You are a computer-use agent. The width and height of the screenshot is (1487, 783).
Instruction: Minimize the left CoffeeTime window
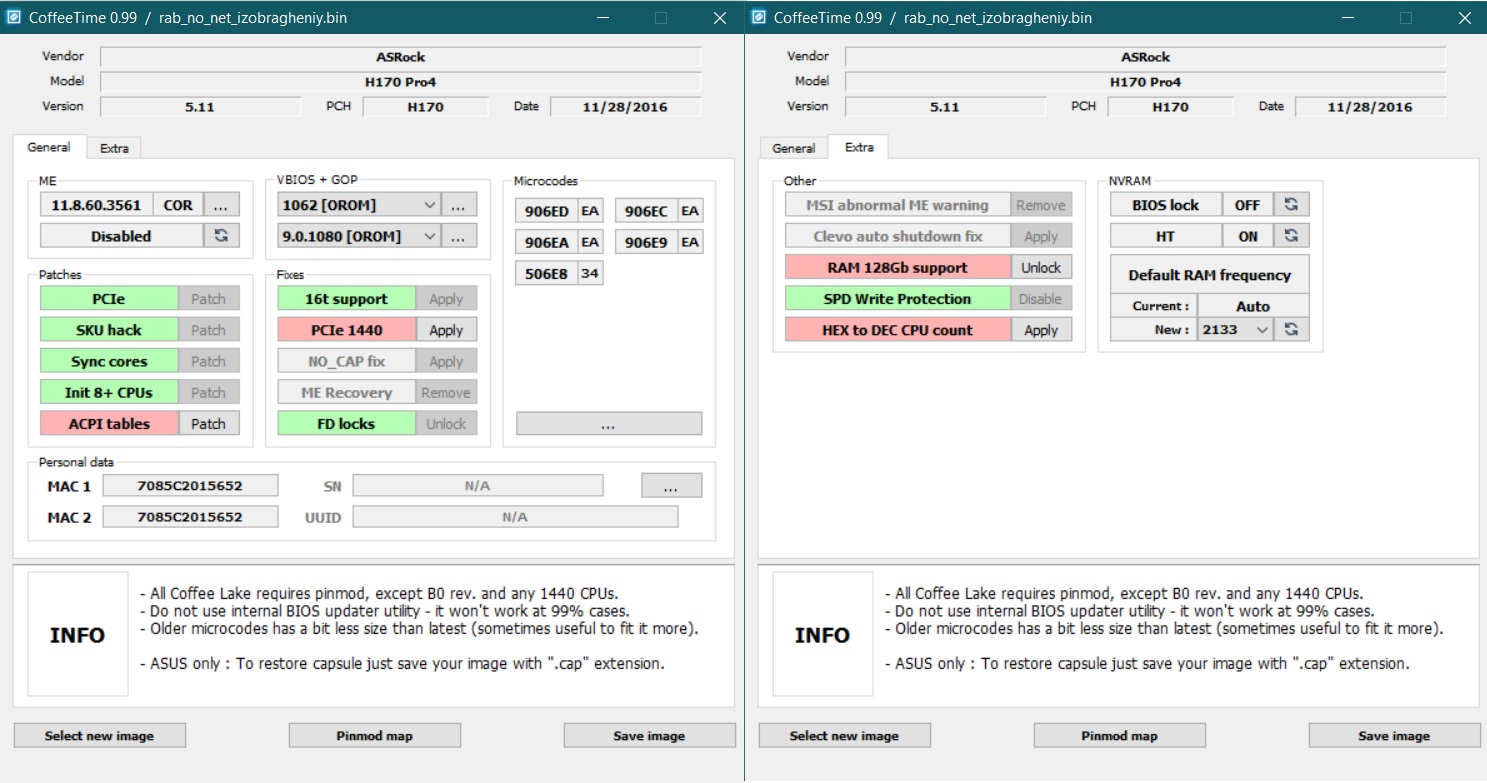pyautogui.click(x=603, y=18)
